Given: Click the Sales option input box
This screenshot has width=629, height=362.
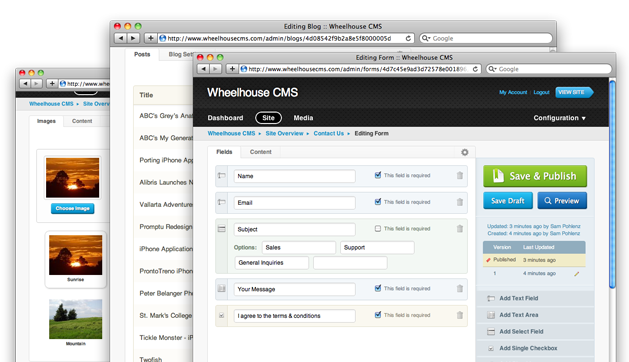Looking at the screenshot, I should [x=299, y=248].
